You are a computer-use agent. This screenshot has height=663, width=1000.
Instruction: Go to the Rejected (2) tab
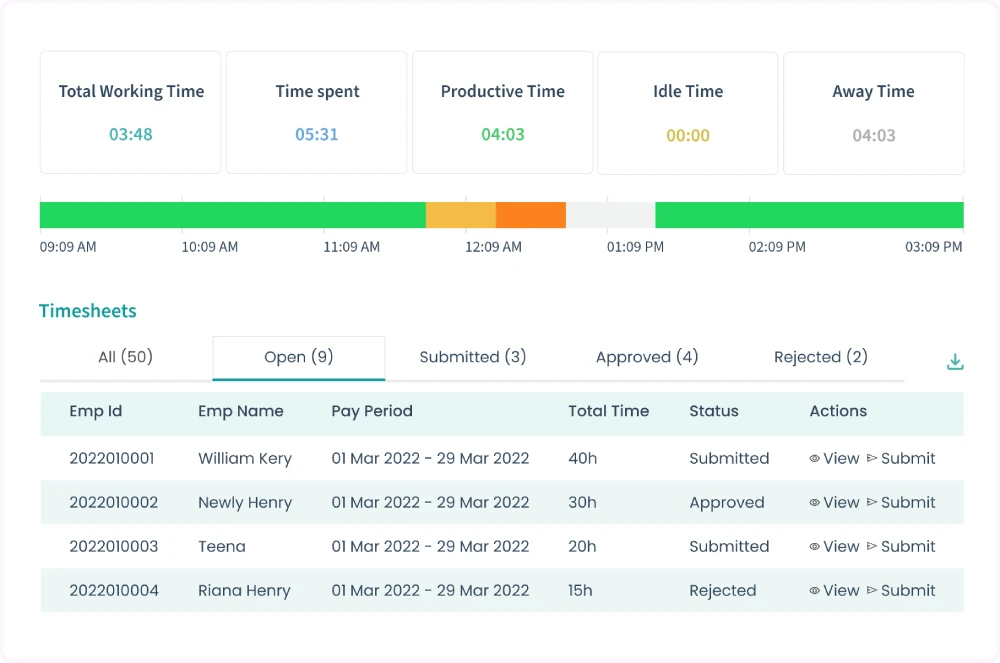tap(821, 357)
